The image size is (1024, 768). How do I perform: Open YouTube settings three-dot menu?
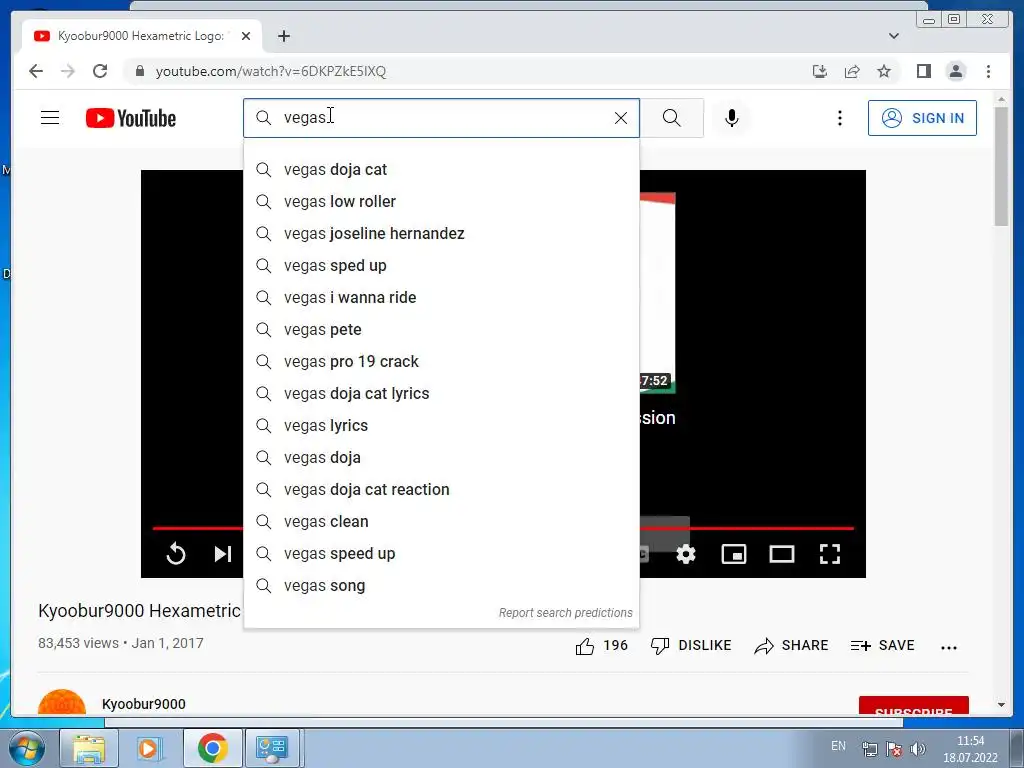(x=840, y=118)
